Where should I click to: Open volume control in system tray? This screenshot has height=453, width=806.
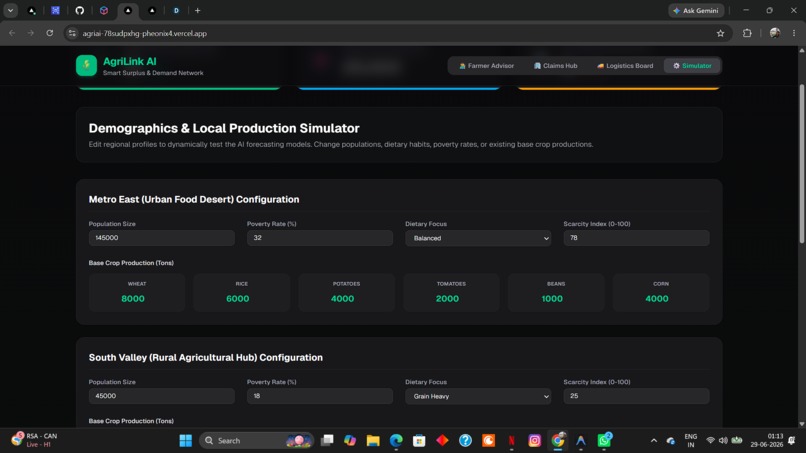(x=723, y=441)
